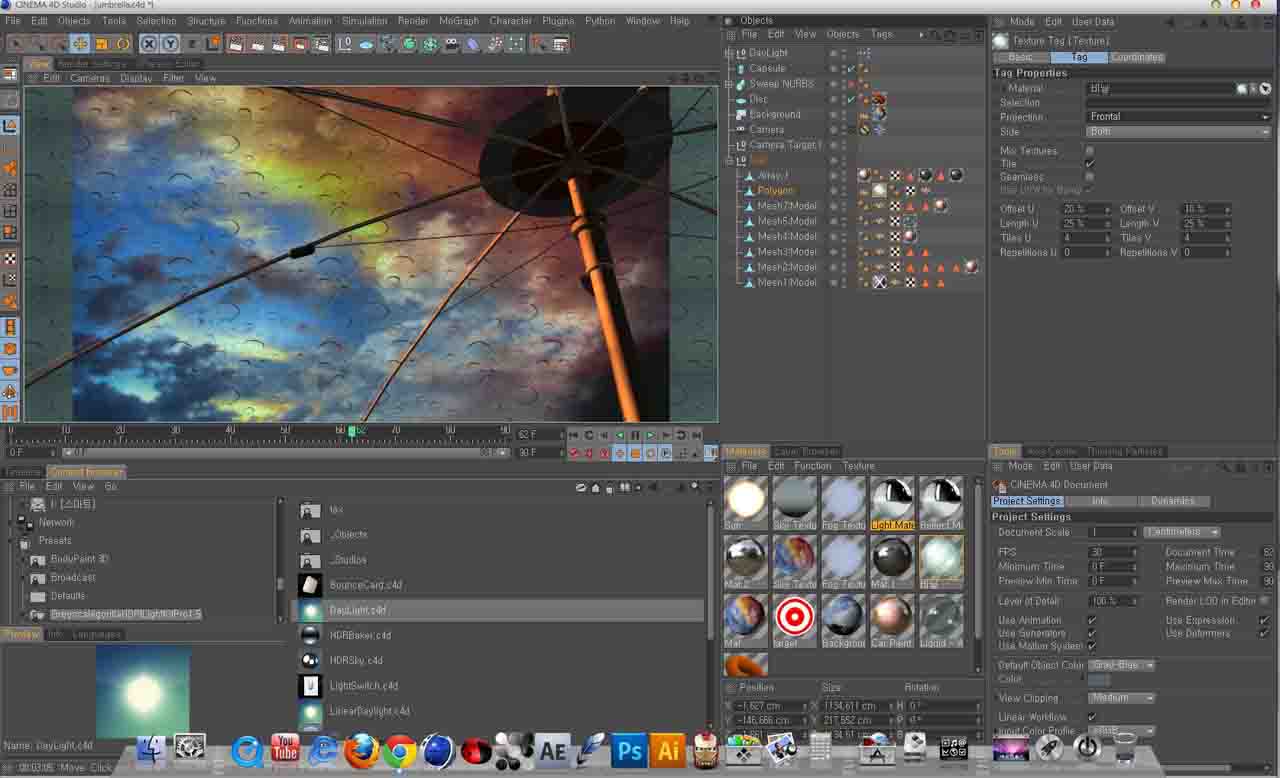Open Default Object Color dropdown
This screenshot has width=1280, height=778.
coord(1121,665)
